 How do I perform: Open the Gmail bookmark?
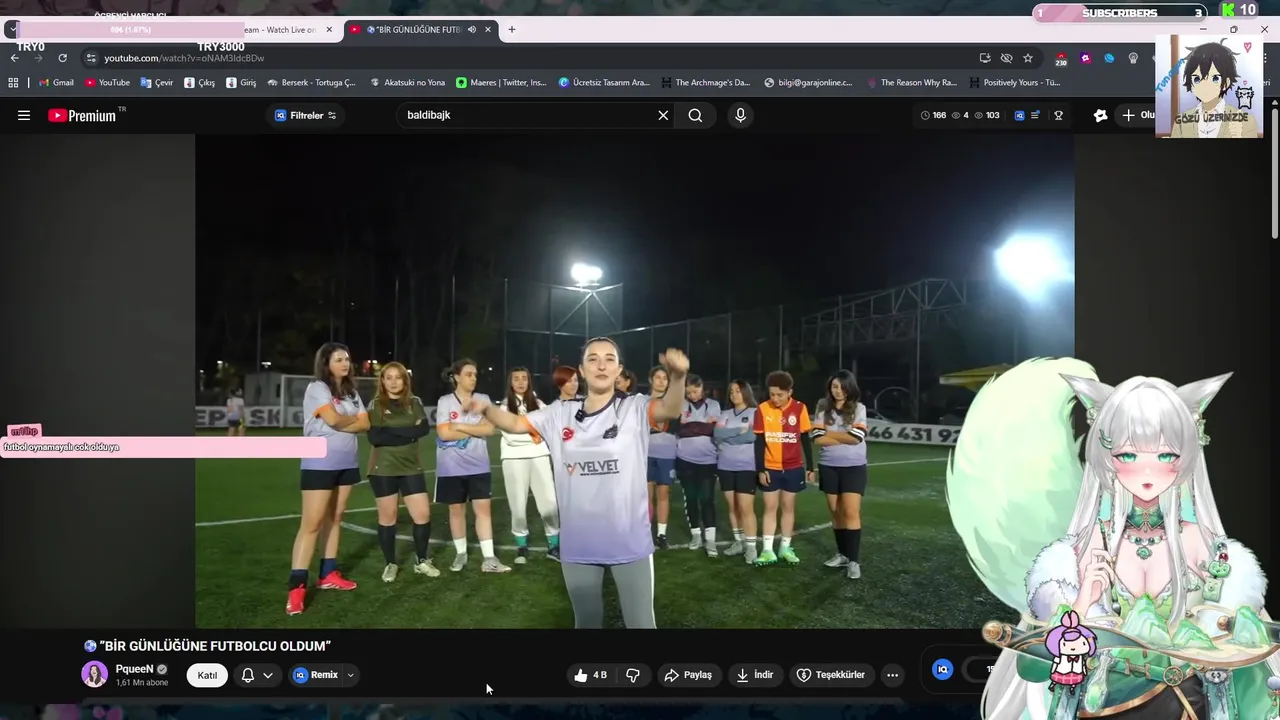click(x=56, y=83)
